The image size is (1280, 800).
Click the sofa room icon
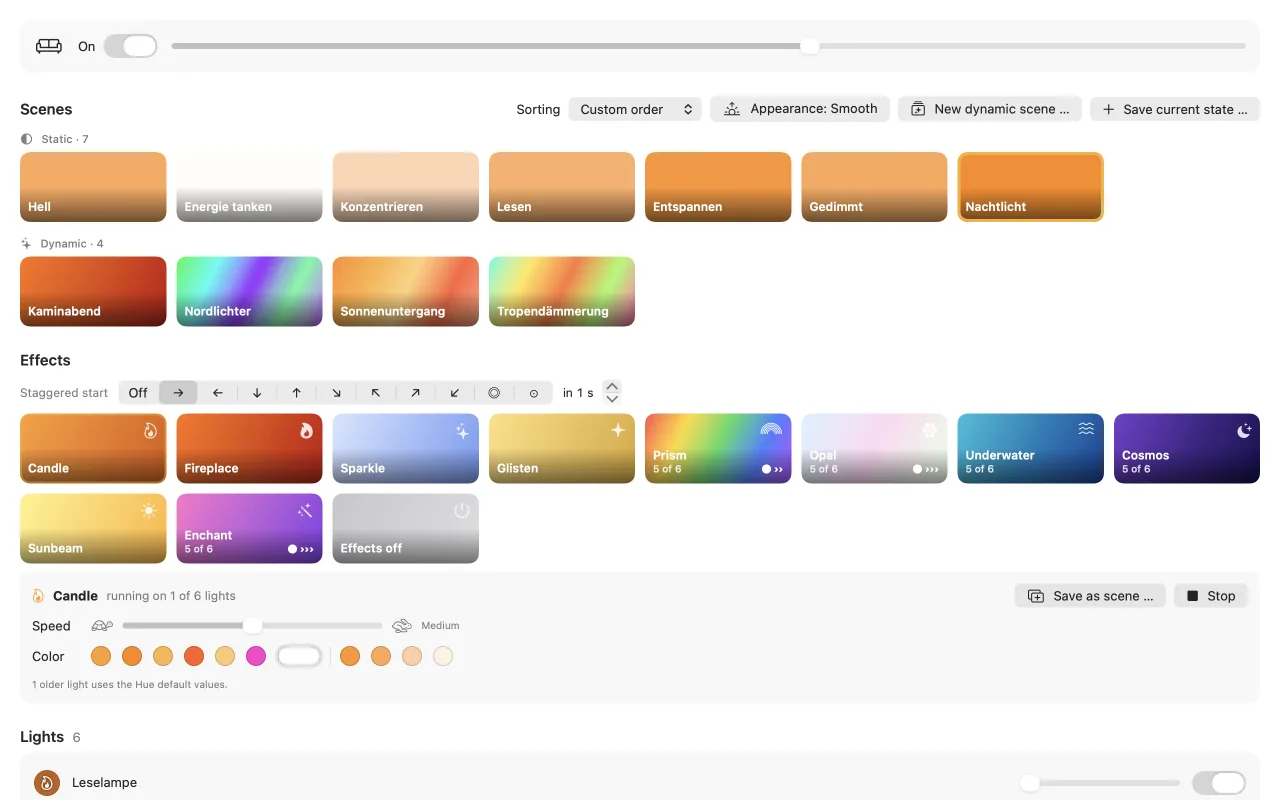pos(49,46)
